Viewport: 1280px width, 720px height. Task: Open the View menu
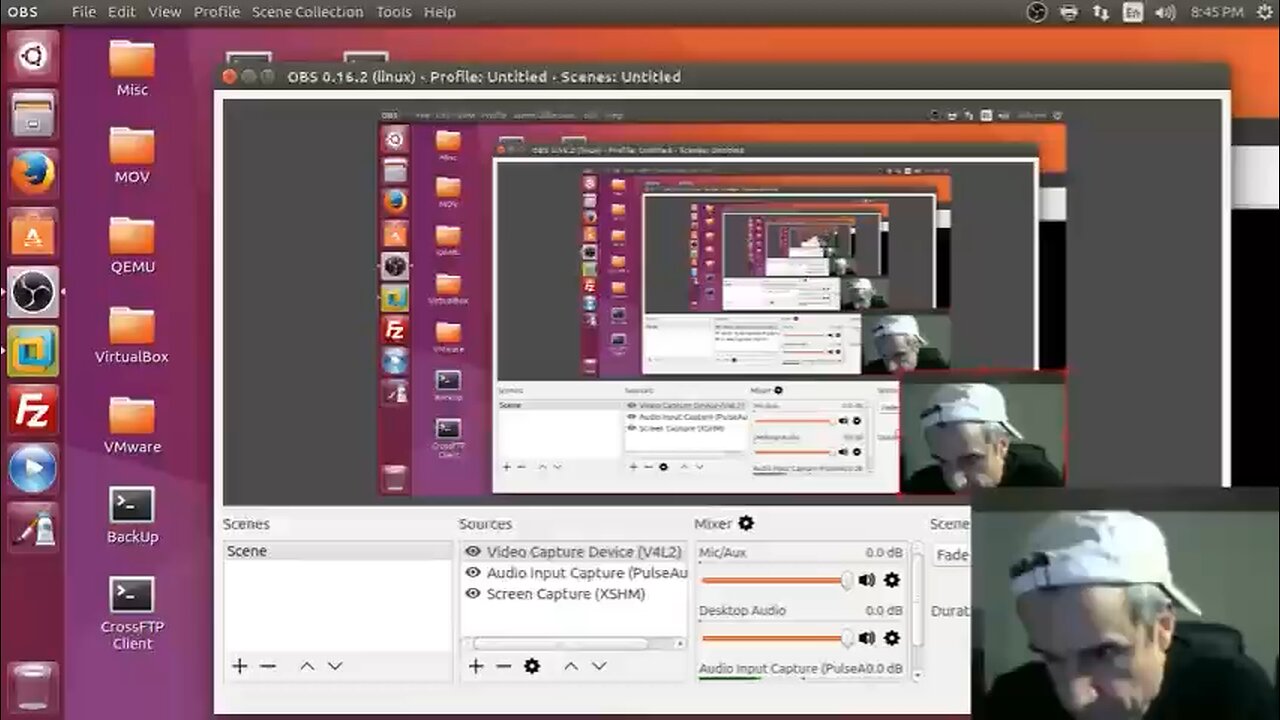click(x=165, y=12)
